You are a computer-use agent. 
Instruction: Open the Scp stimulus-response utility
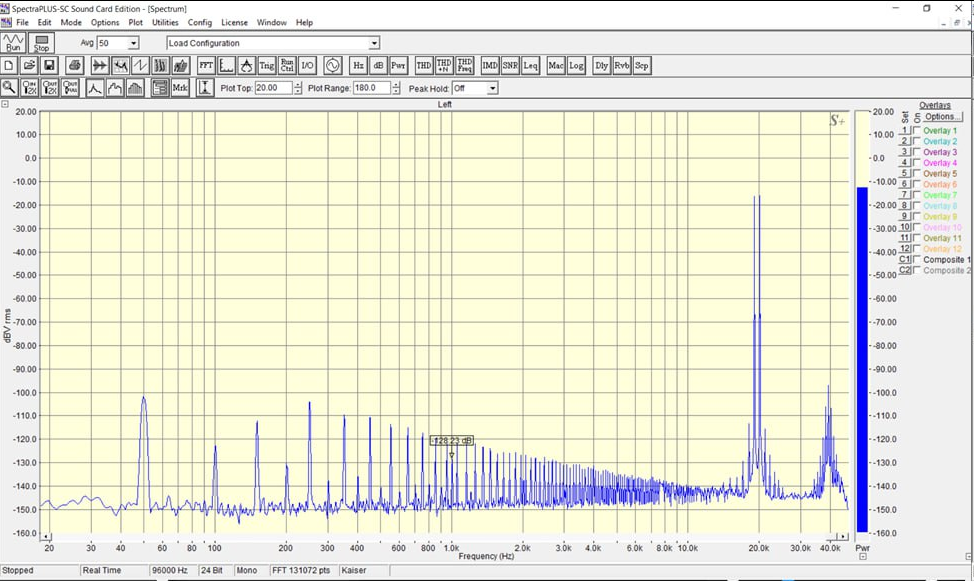click(642, 65)
